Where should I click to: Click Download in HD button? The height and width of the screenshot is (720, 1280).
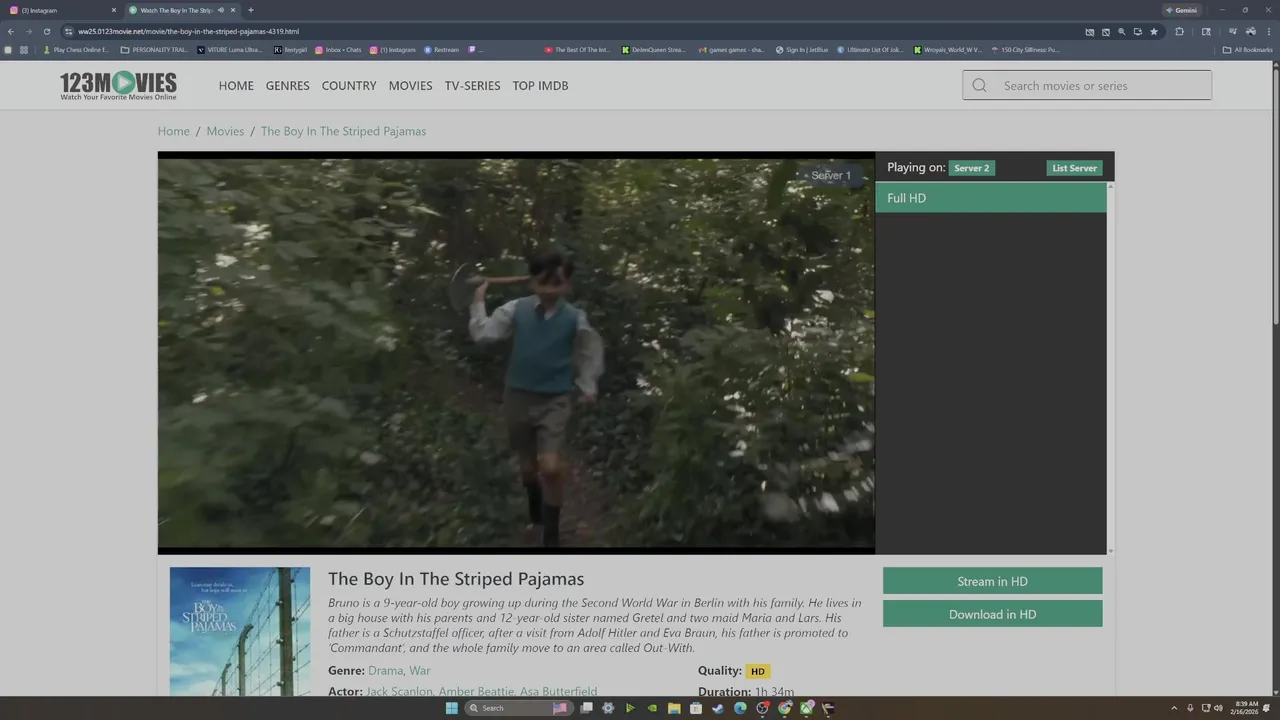992,614
